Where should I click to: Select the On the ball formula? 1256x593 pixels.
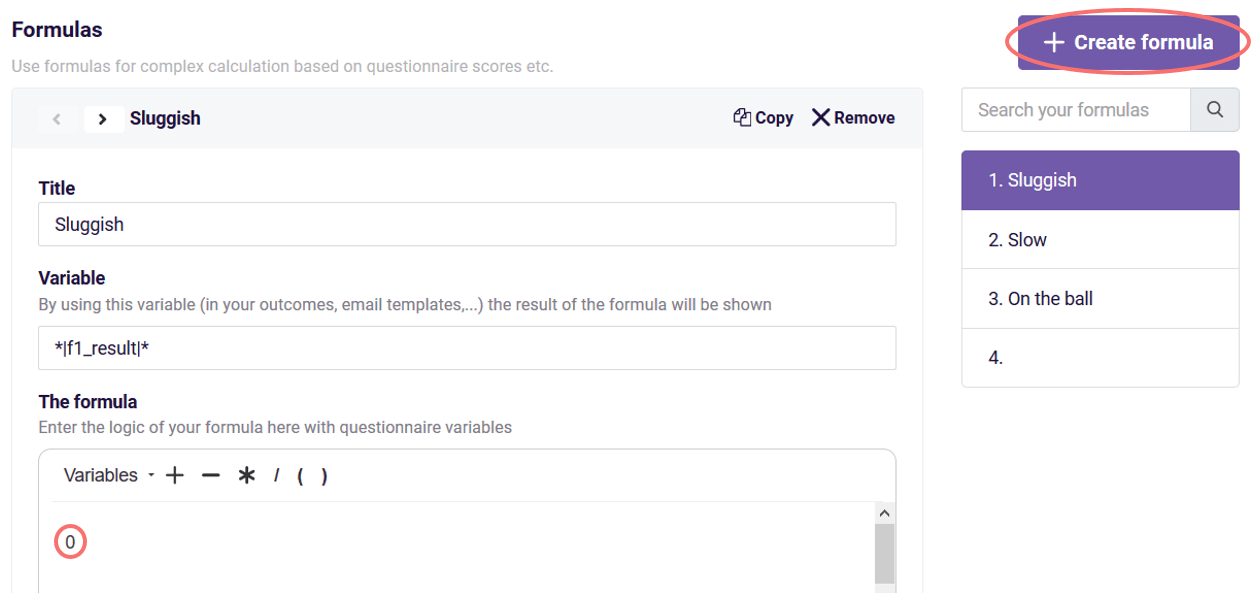(1100, 298)
